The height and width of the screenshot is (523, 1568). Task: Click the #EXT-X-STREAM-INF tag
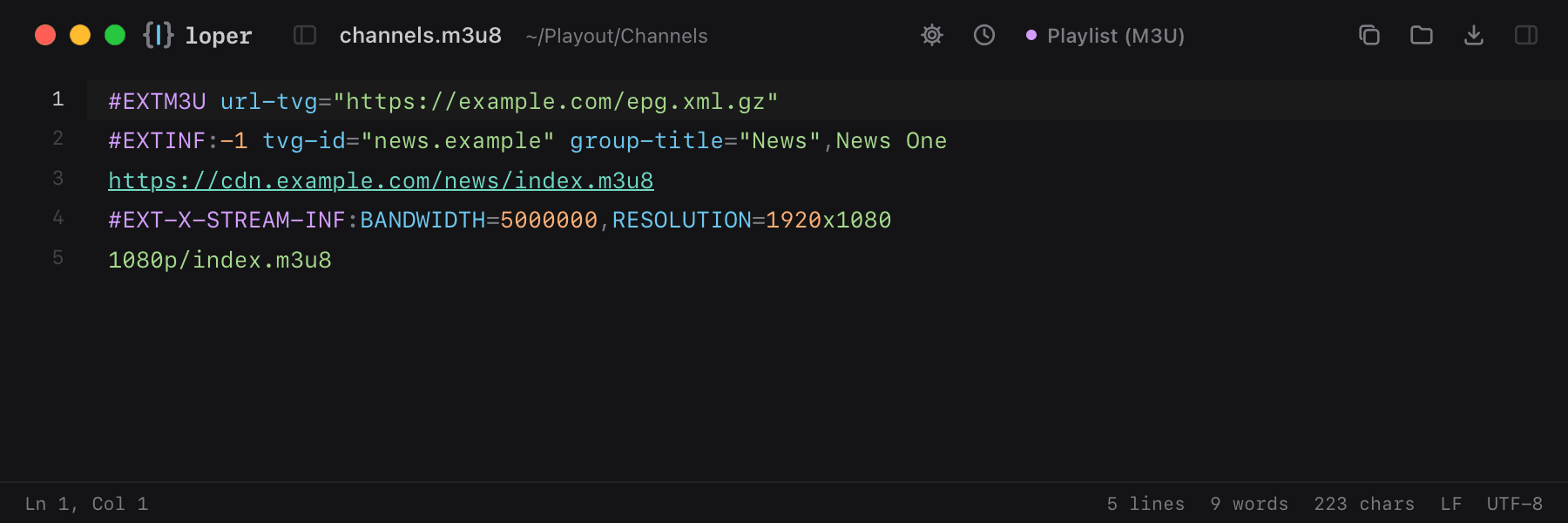click(x=226, y=220)
